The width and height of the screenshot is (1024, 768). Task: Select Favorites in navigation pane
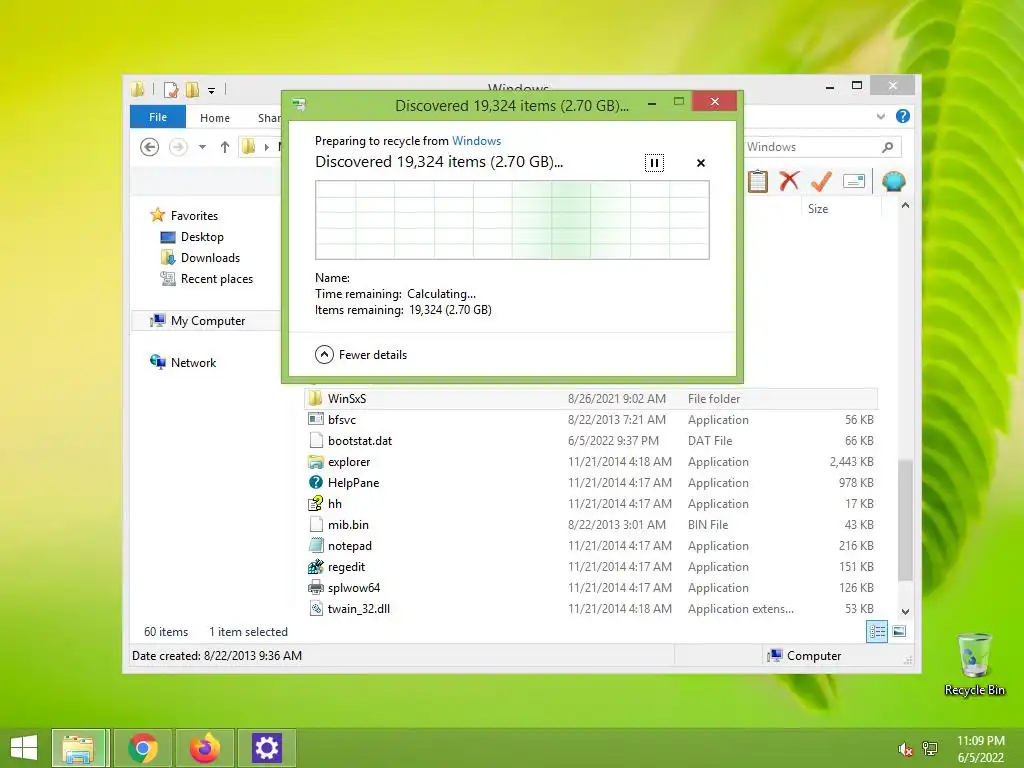click(184, 216)
